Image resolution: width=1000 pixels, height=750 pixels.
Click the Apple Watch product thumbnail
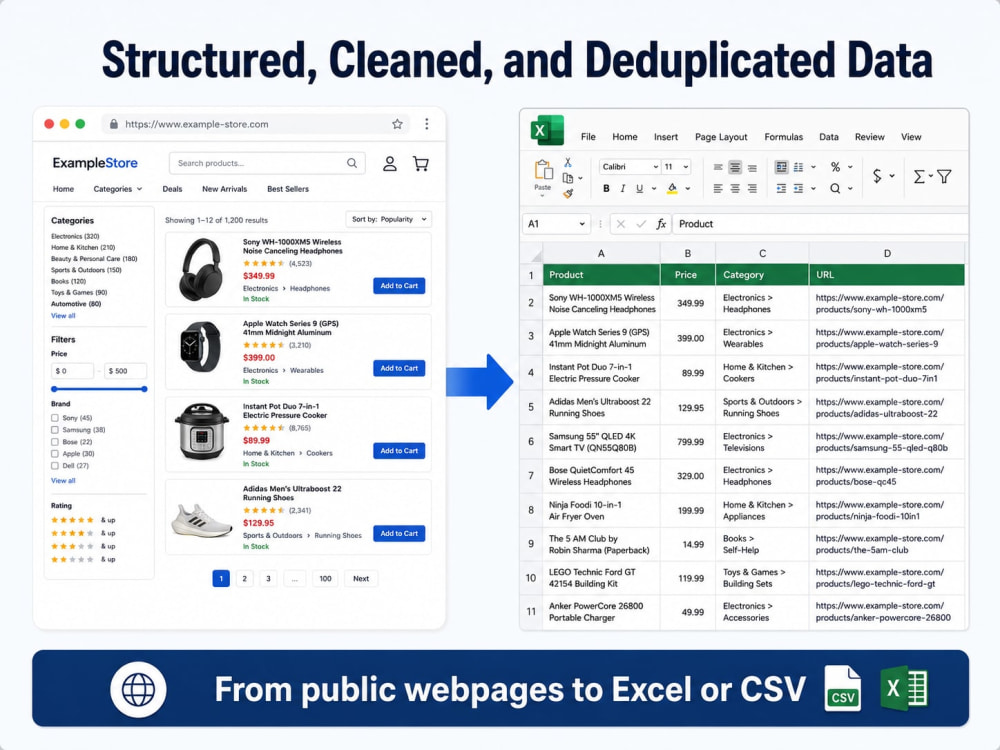click(x=200, y=347)
